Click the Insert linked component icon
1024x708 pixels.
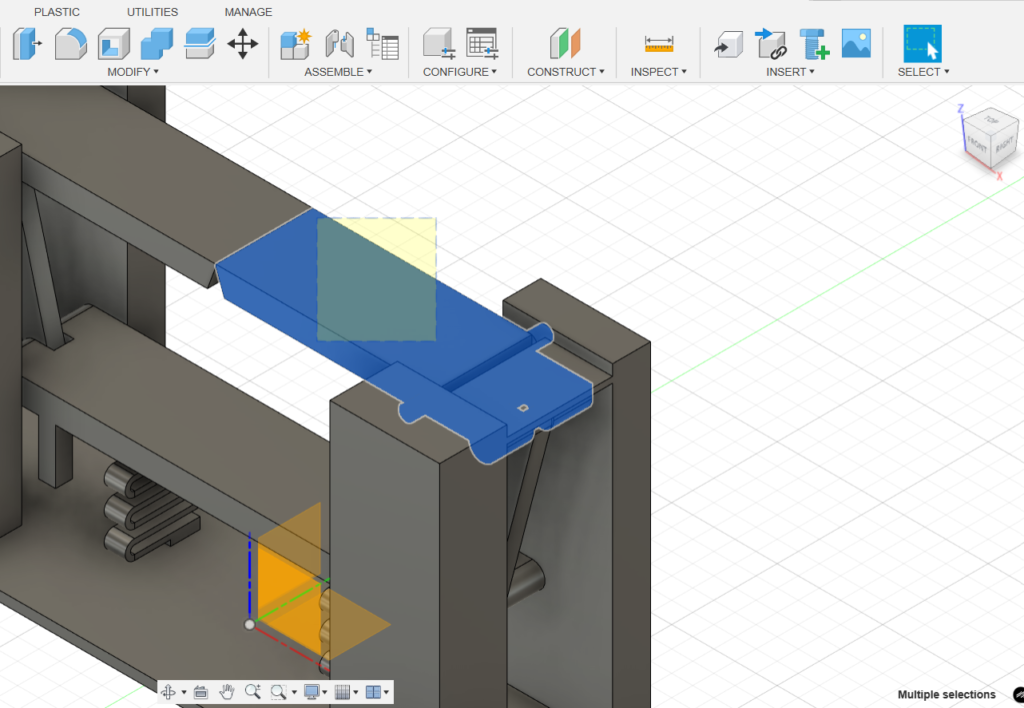coord(771,44)
